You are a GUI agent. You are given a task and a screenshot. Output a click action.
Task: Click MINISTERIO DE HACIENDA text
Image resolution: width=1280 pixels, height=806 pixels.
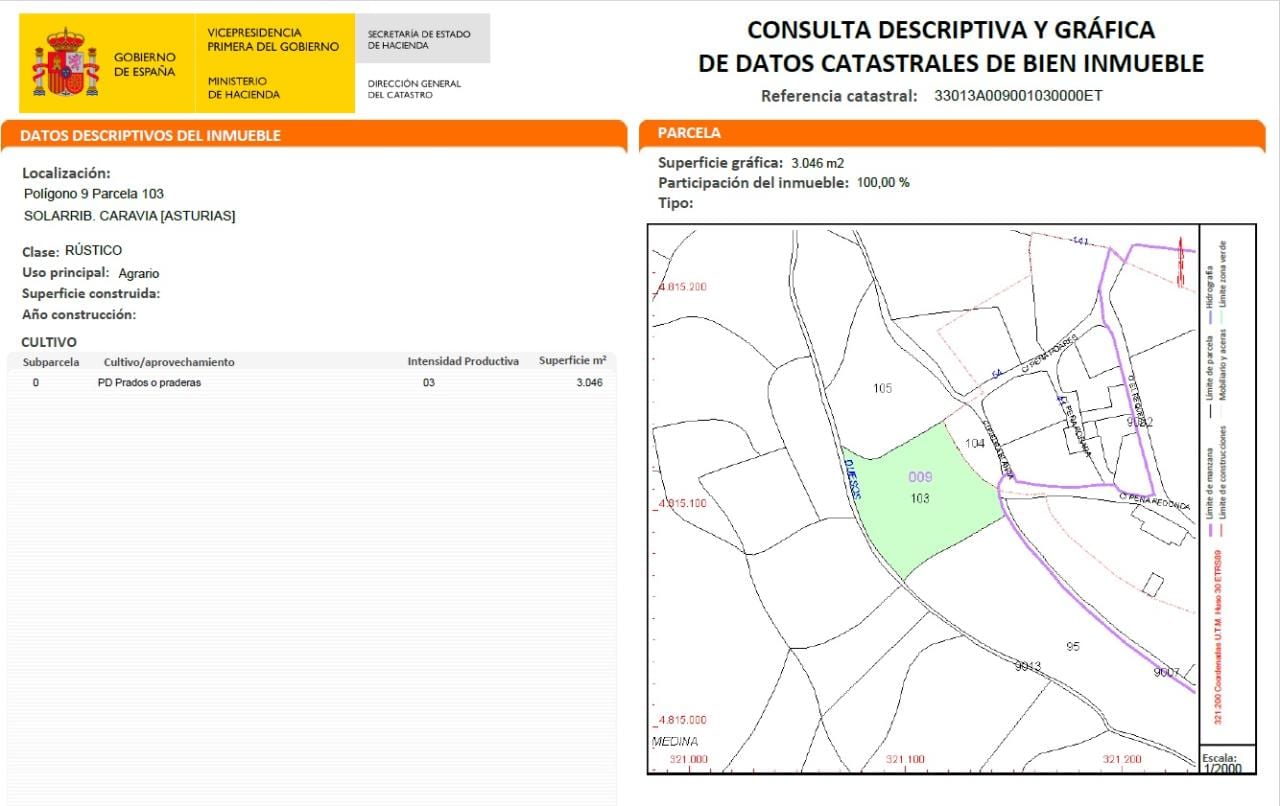click(x=244, y=87)
